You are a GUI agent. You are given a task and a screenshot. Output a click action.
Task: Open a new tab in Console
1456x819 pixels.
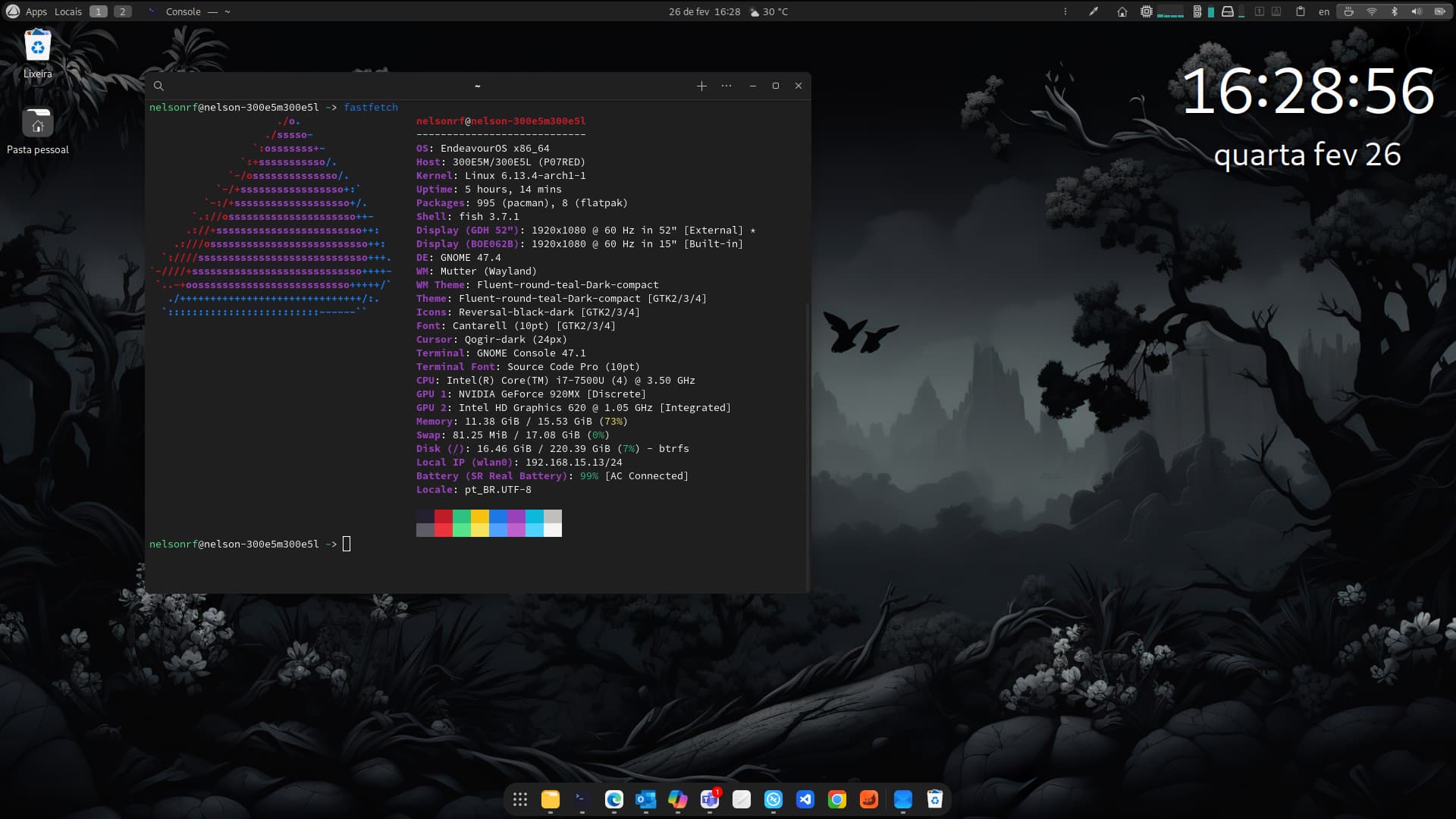[701, 86]
